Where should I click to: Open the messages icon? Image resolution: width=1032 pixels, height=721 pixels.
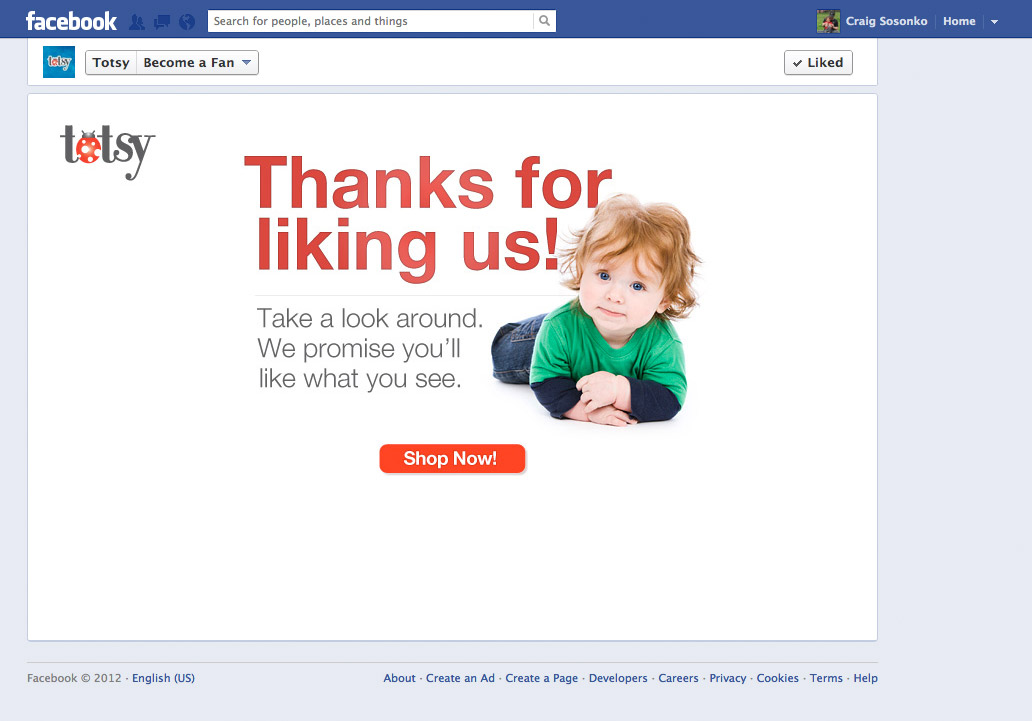(161, 22)
